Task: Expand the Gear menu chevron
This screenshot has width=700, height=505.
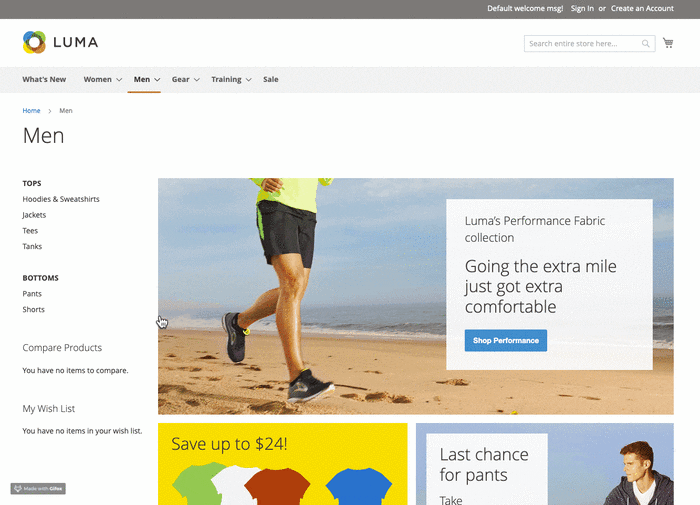Action: click(x=197, y=80)
